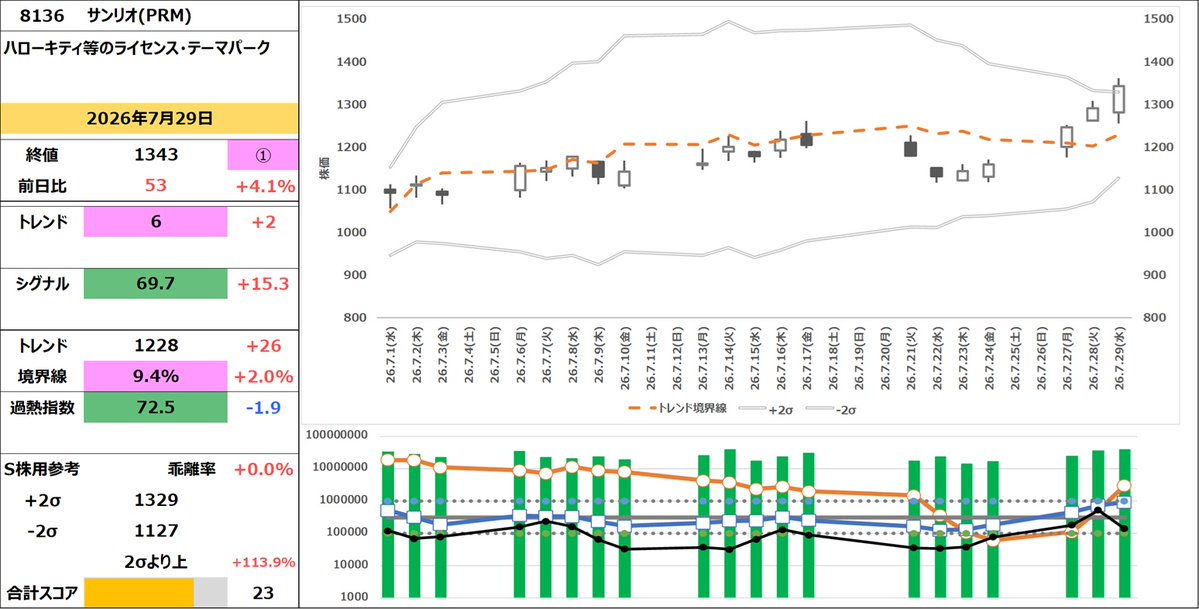Viewport: 1199px width, 609px height.
Task: Click the stock code 8136
Action: (41, 15)
